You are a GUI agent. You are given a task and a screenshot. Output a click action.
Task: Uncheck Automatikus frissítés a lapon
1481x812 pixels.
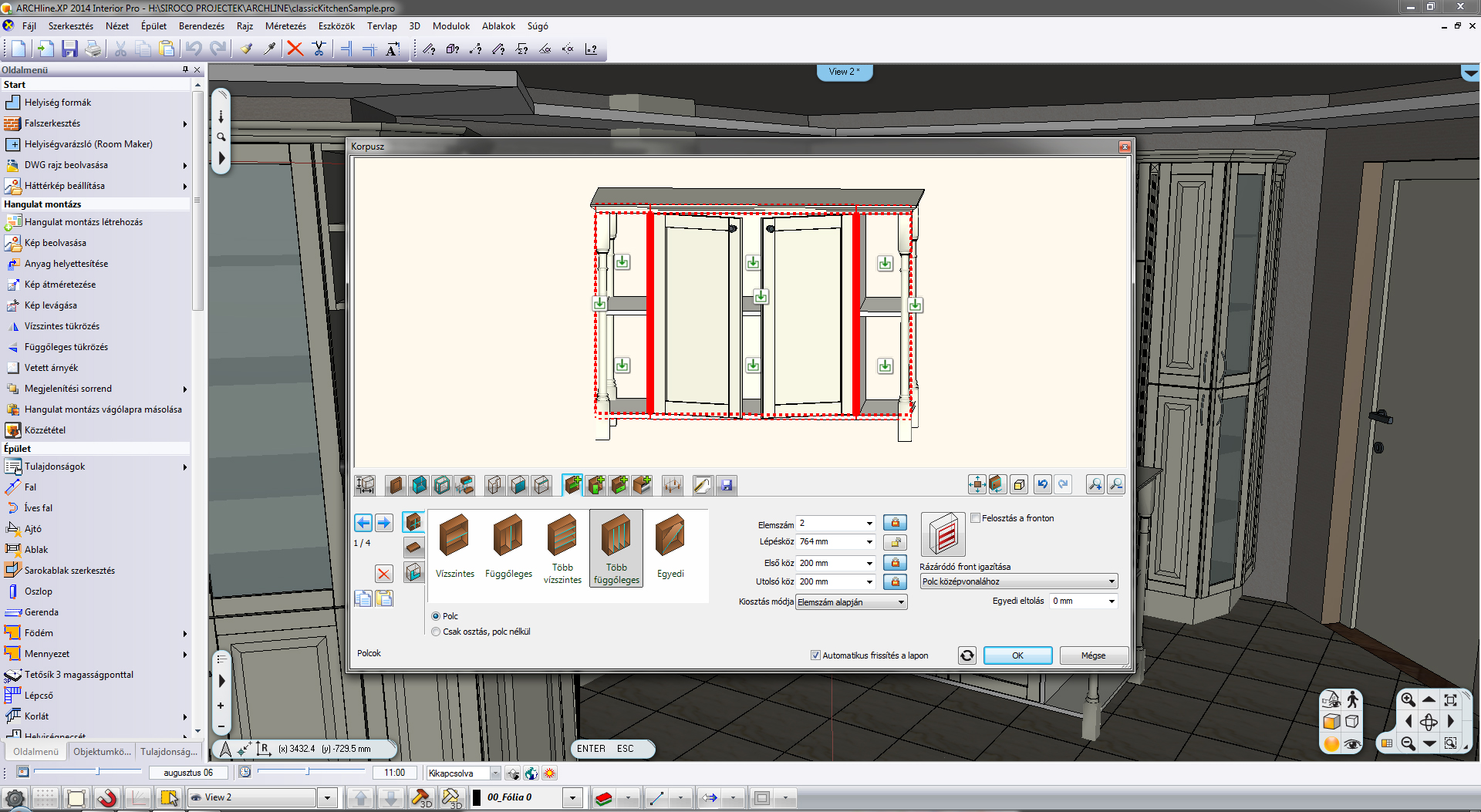click(815, 655)
